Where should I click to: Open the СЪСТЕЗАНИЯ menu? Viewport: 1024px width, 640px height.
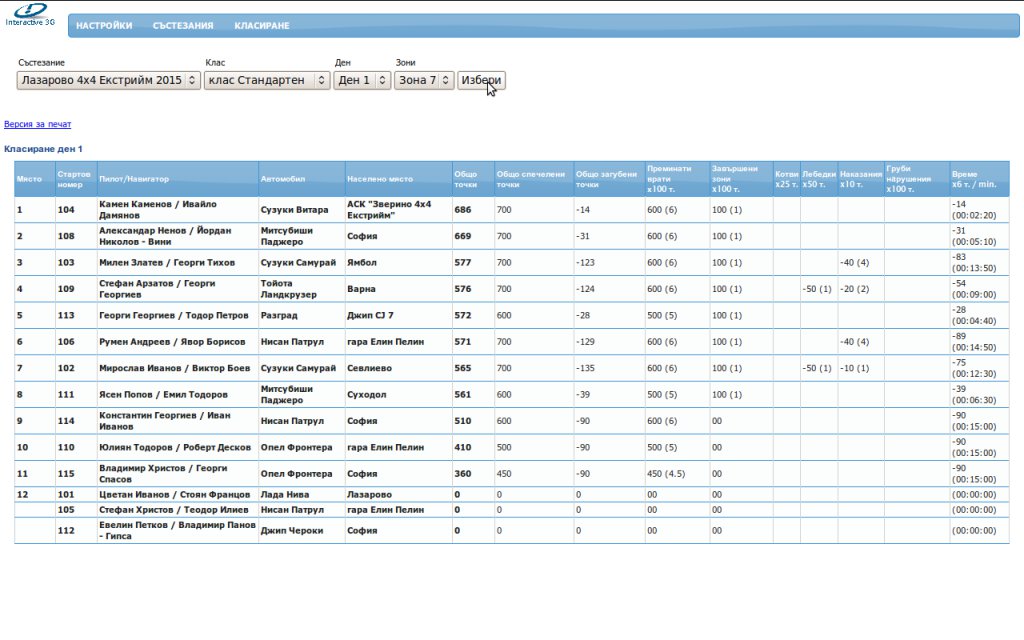tap(183, 26)
